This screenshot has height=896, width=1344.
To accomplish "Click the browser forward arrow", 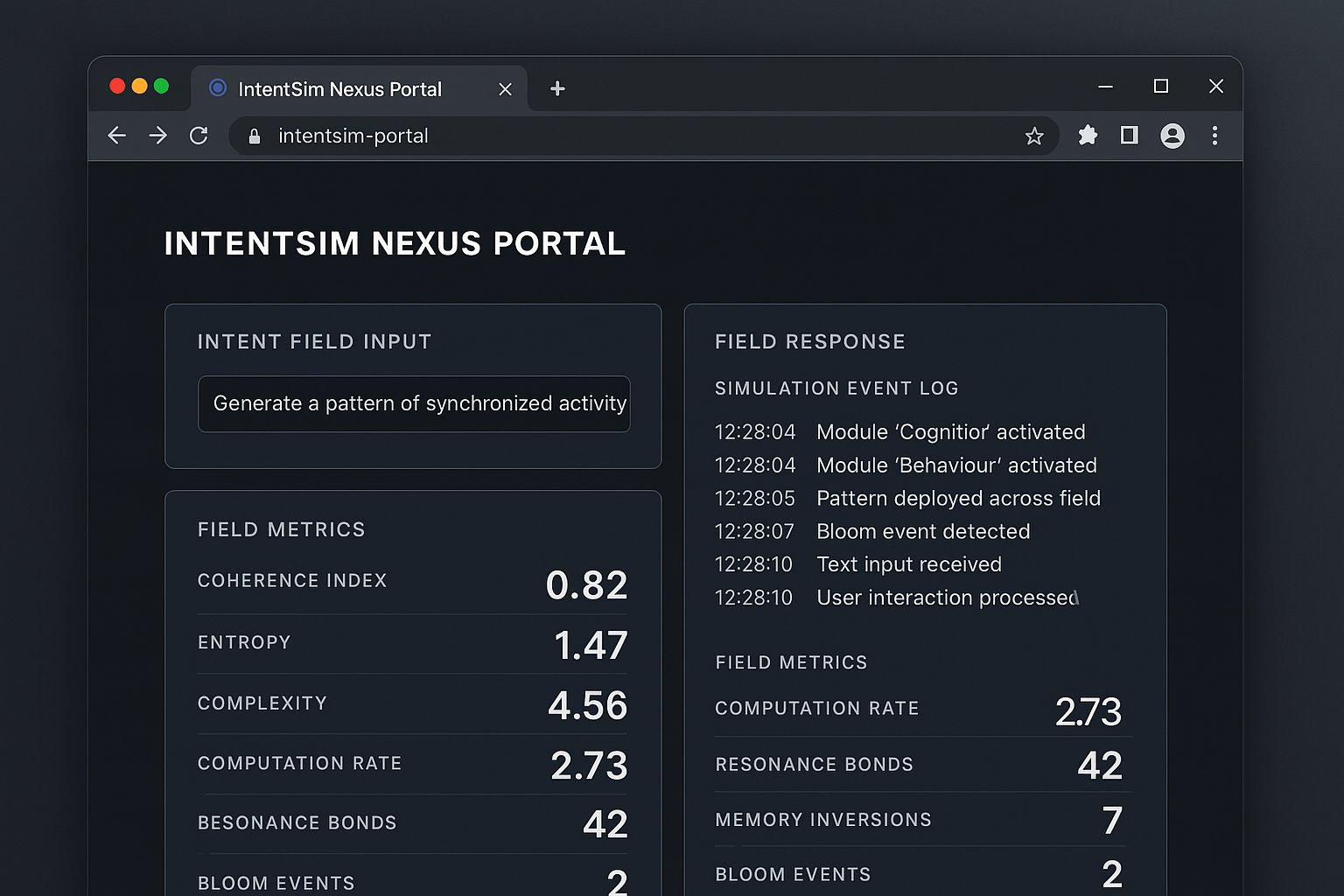I will [157, 136].
